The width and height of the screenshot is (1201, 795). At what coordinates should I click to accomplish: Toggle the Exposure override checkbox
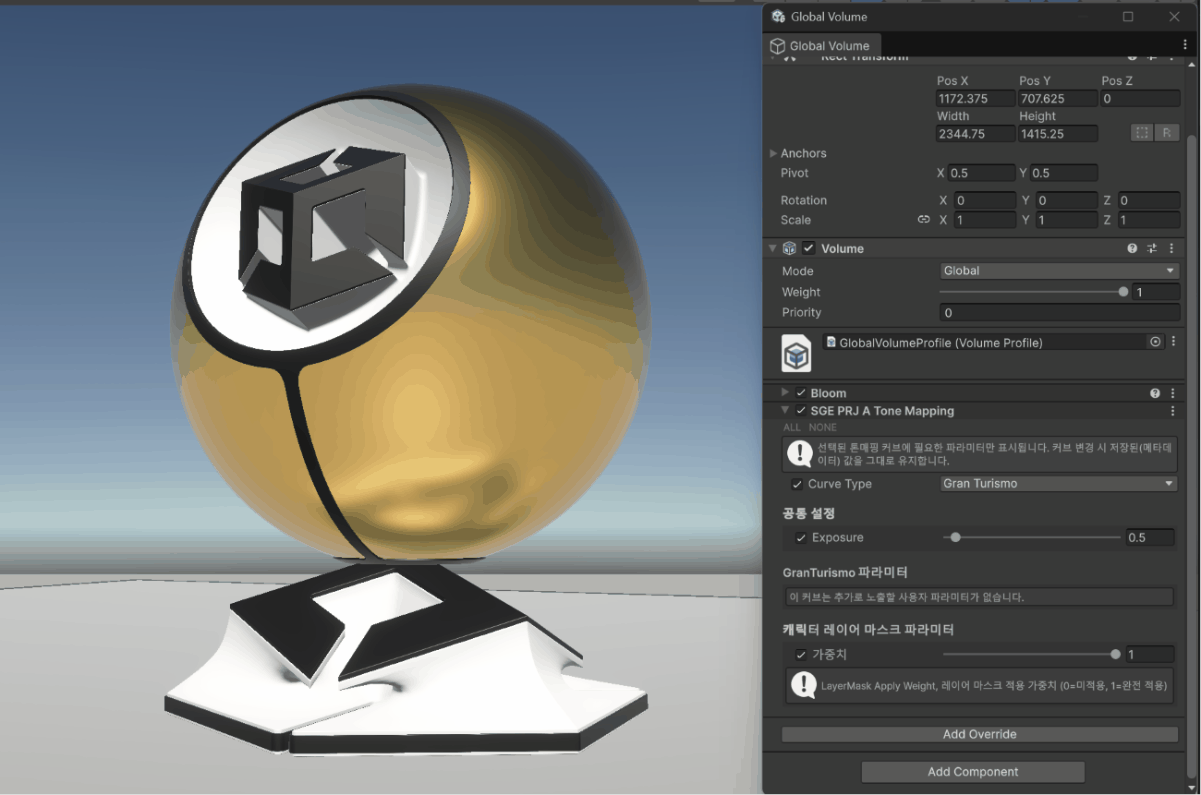click(x=801, y=538)
